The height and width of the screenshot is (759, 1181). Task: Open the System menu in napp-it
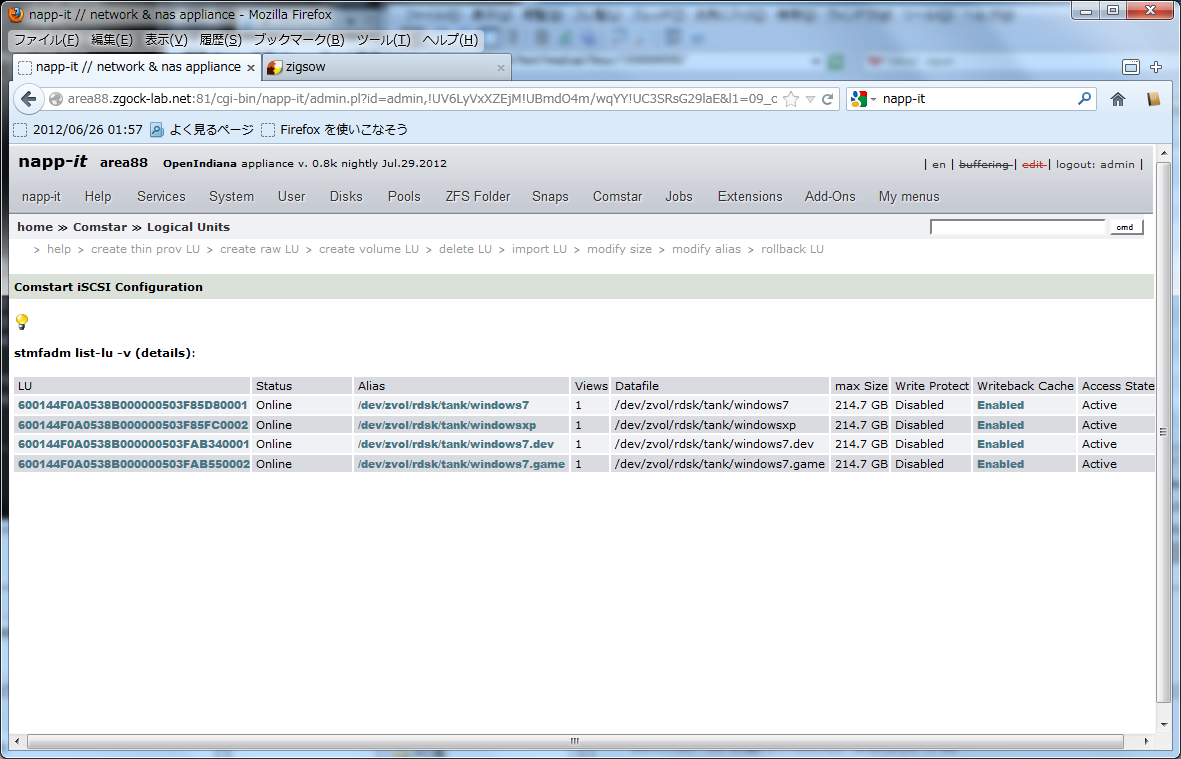coord(231,197)
